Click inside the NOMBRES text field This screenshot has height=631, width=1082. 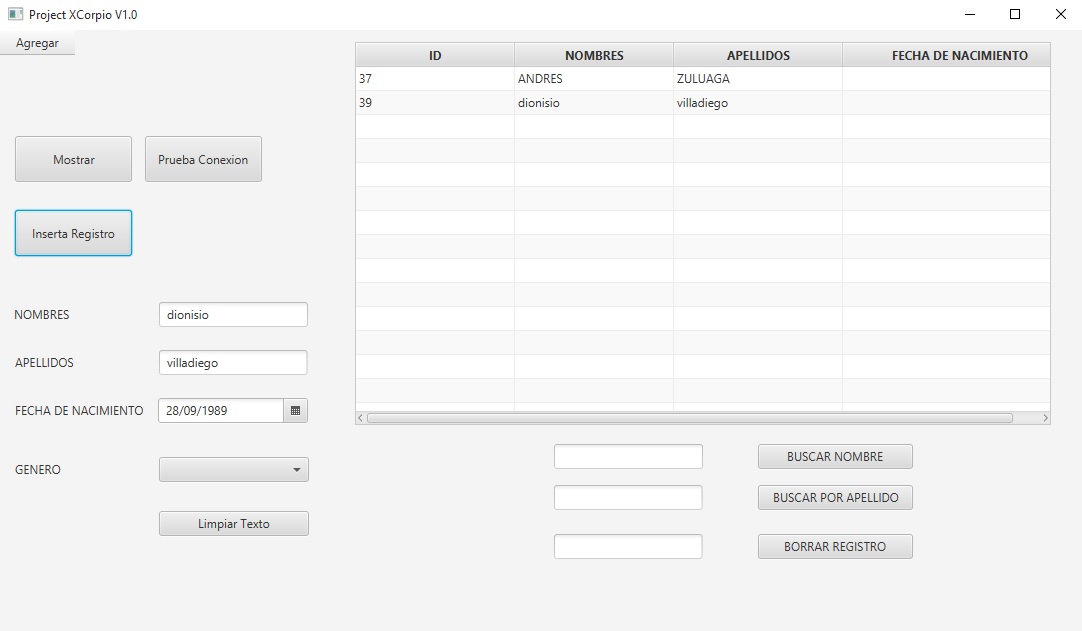point(233,314)
